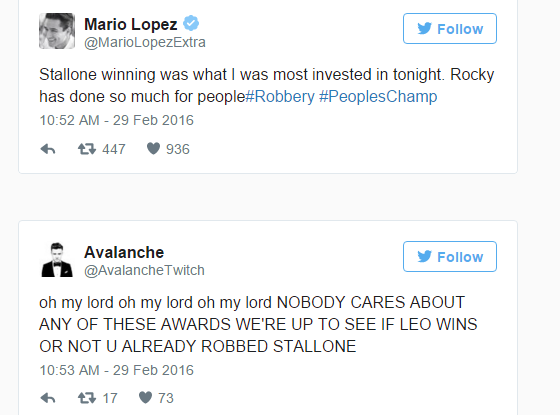This screenshot has height=415, width=560.
Task: Open Mario Lopez's profile picture
Action: pos(57,31)
